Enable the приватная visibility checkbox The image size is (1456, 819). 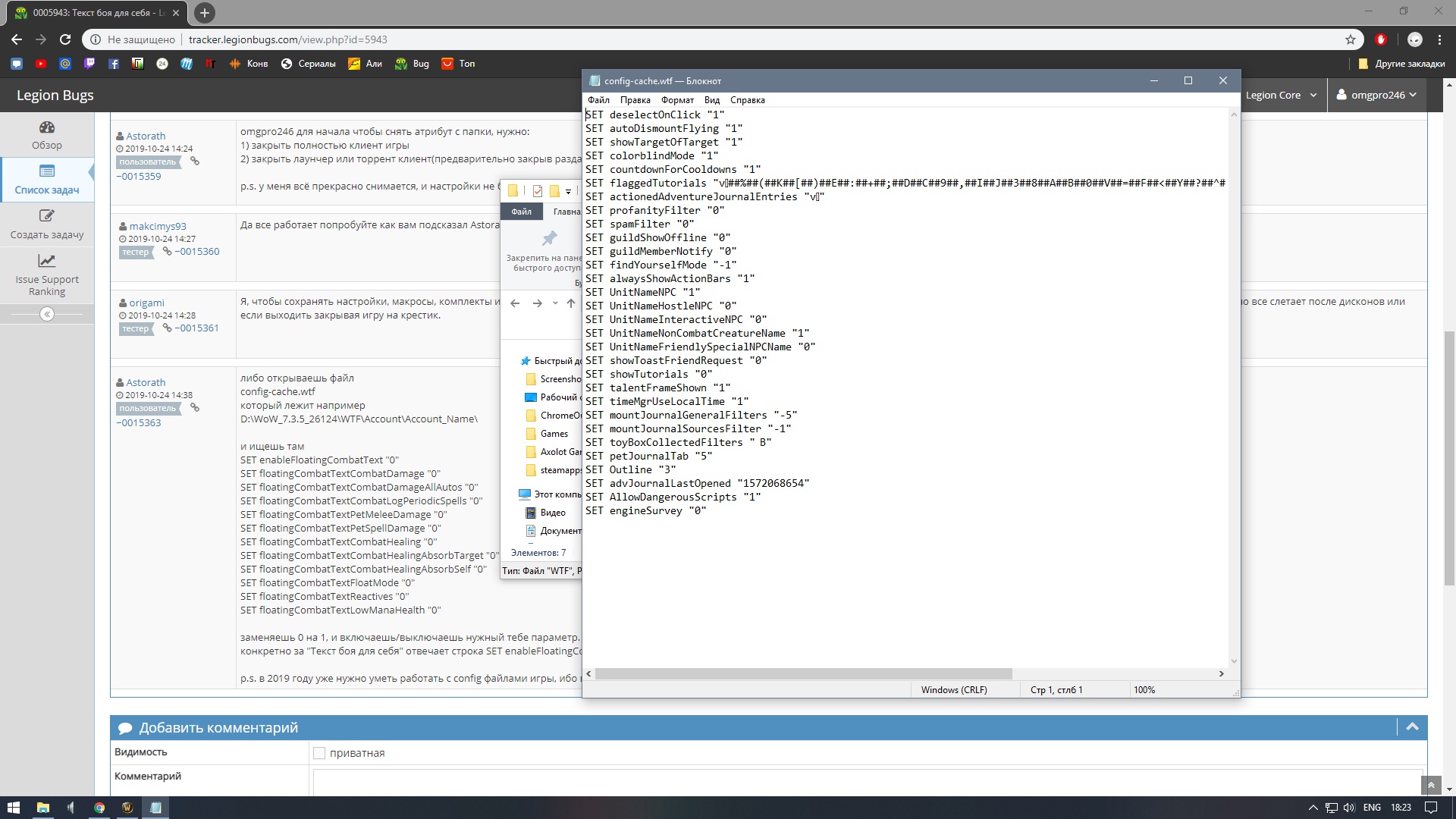pos(319,753)
